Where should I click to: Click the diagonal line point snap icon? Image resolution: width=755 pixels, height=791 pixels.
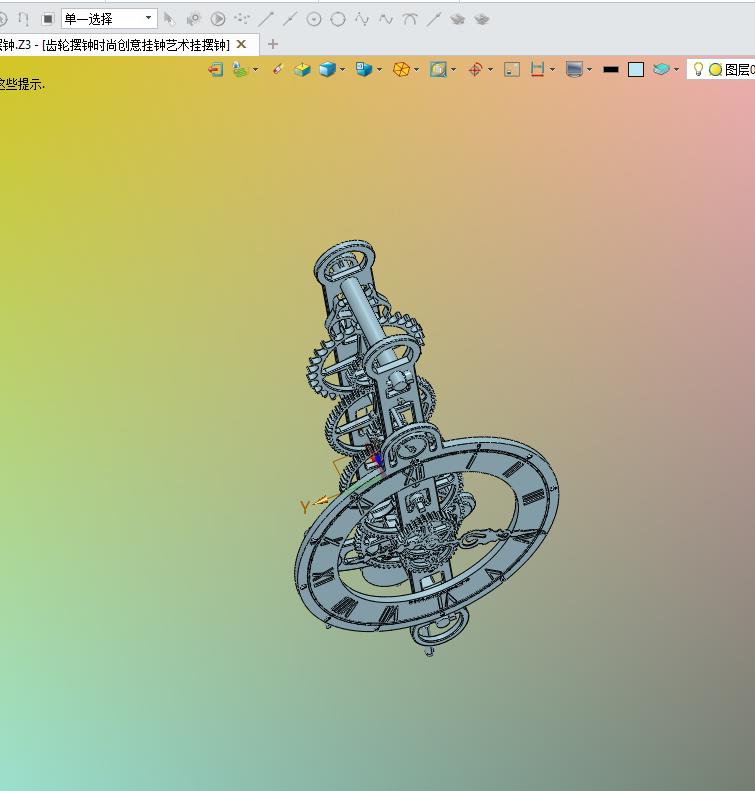pos(434,19)
